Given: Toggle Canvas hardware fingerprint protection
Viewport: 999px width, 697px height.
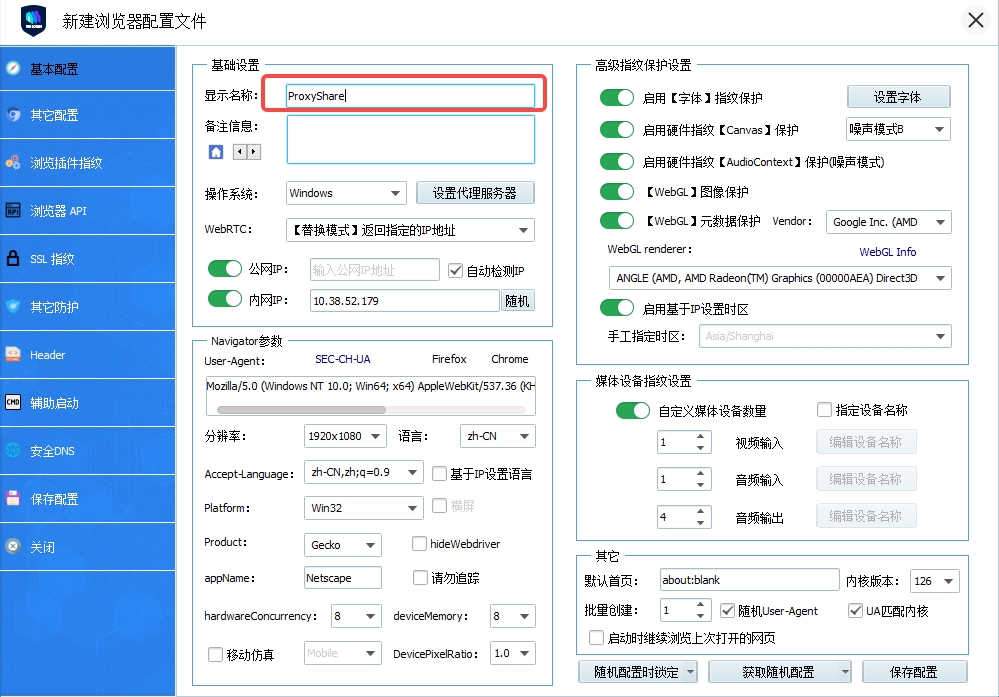Looking at the screenshot, I should tap(617, 129).
